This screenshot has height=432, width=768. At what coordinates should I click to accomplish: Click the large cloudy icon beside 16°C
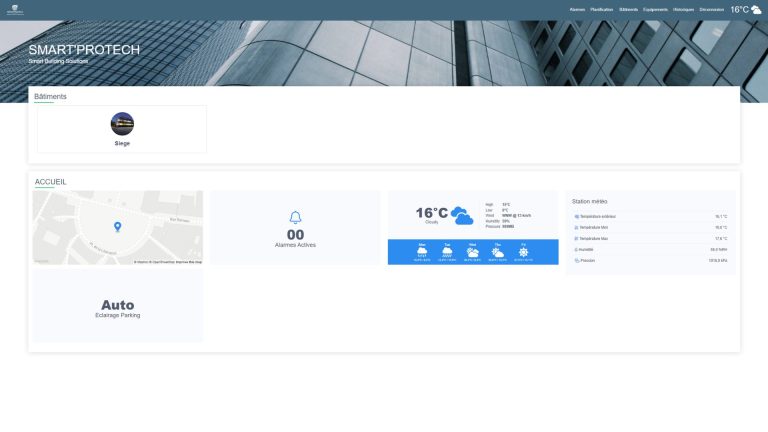pyautogui.click(x=462, y=216)
